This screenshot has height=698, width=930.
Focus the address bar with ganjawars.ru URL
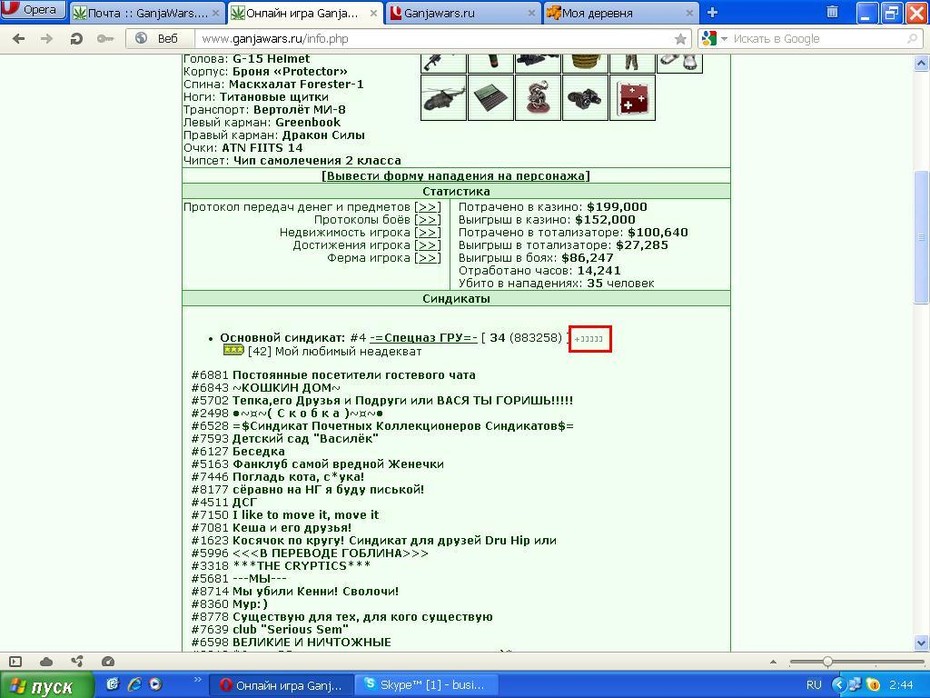(436, 39)
